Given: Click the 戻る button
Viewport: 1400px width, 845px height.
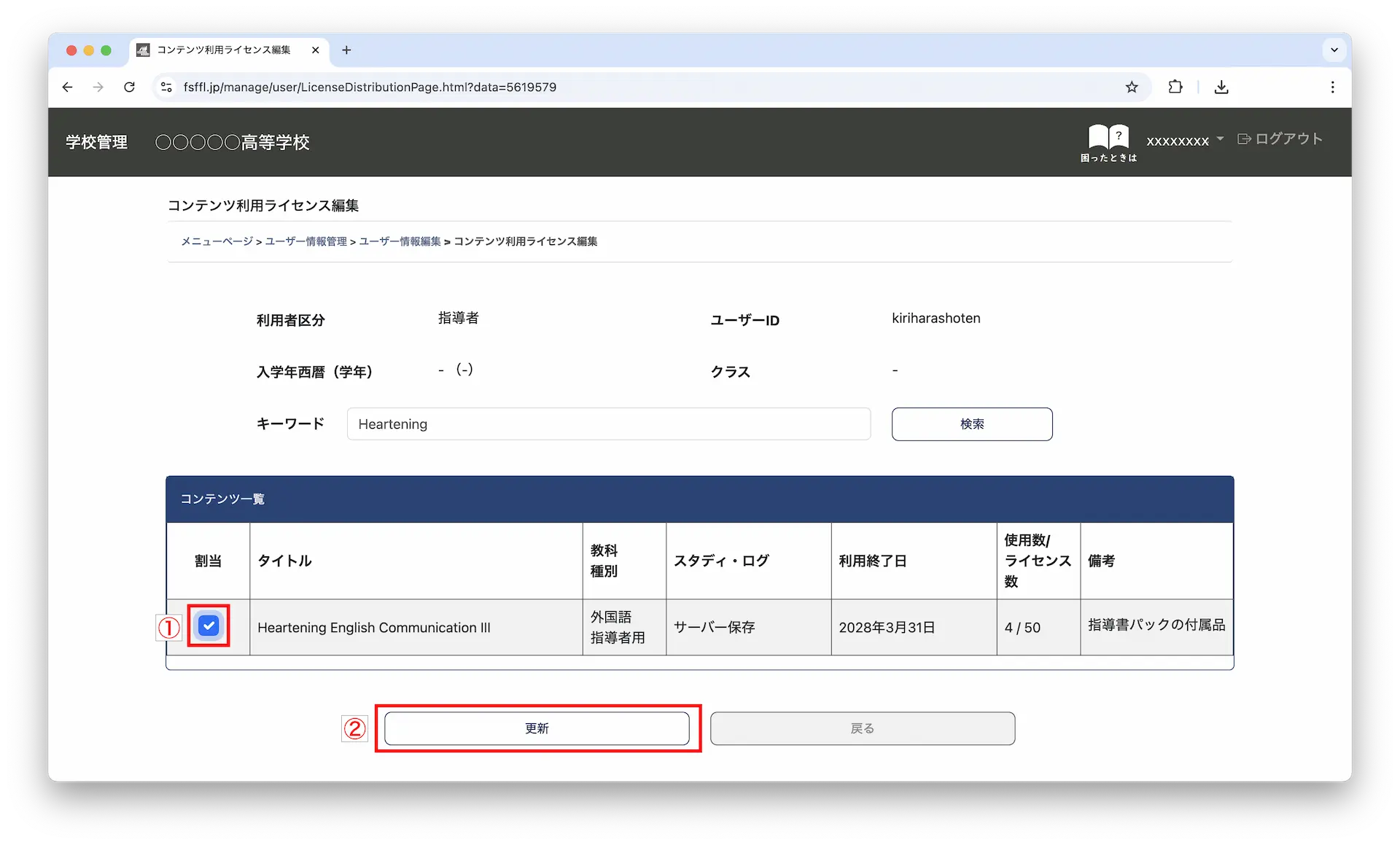Looking at the screenshot, I should [862, 728].
